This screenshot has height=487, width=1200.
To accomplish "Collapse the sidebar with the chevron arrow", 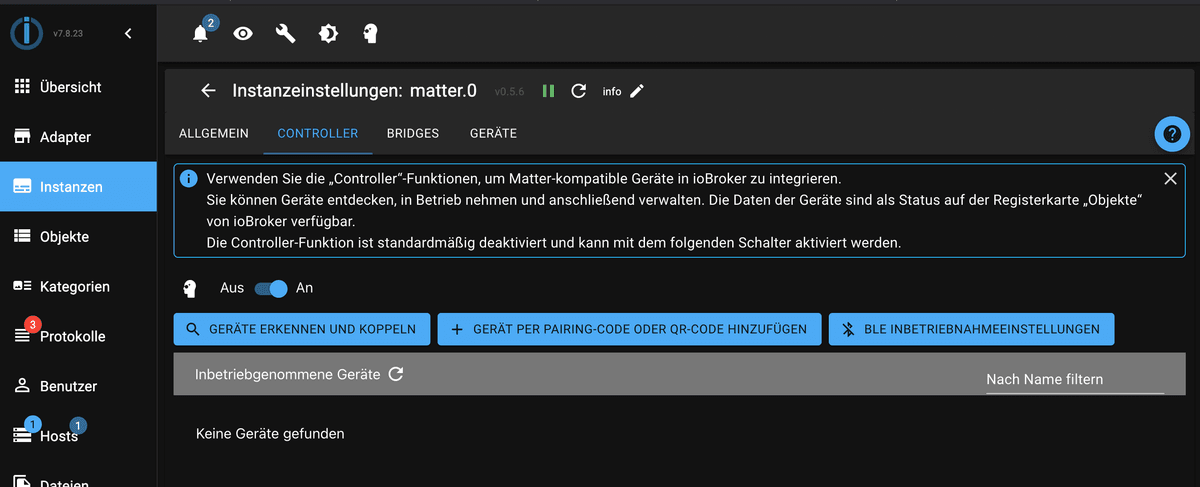I will coord(128,34).
